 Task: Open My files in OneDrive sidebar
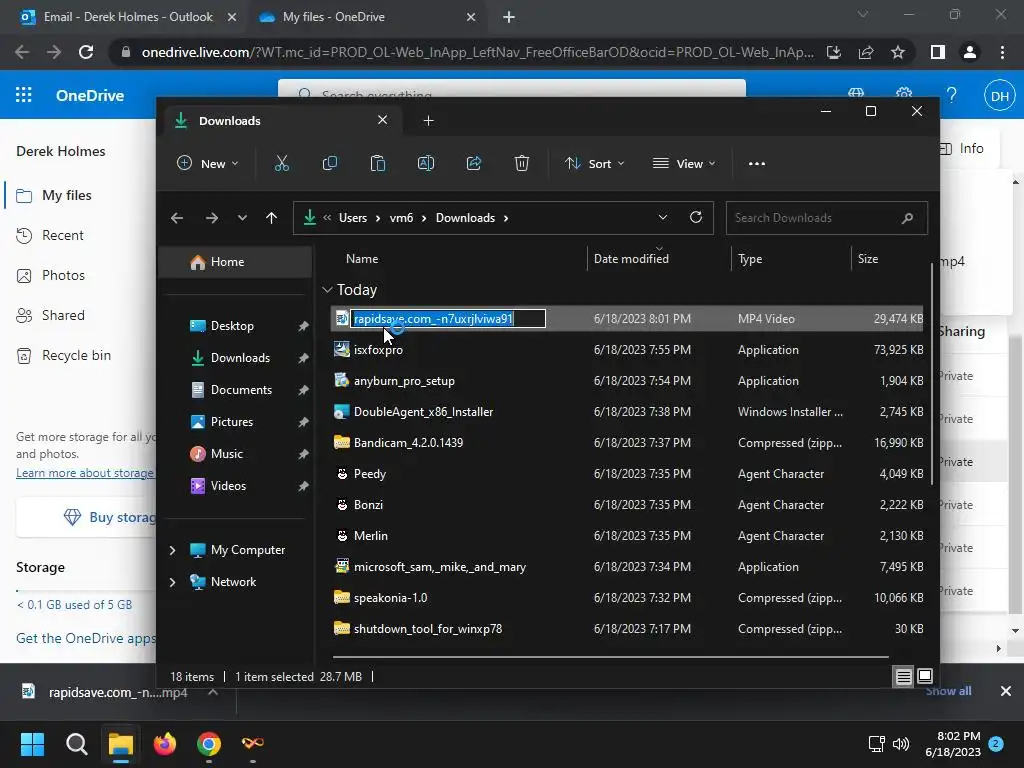pyautogui.click(x=67, y=195)
